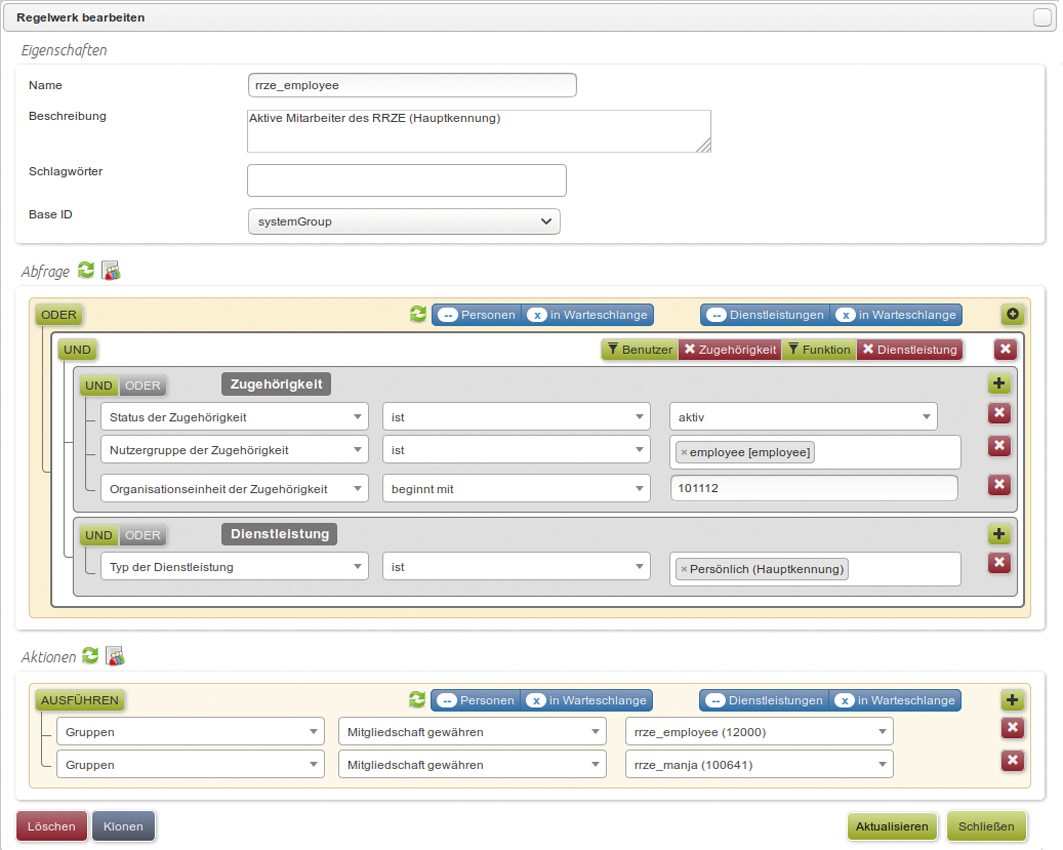Delete the rrze_manja action row

[1012, 761]
